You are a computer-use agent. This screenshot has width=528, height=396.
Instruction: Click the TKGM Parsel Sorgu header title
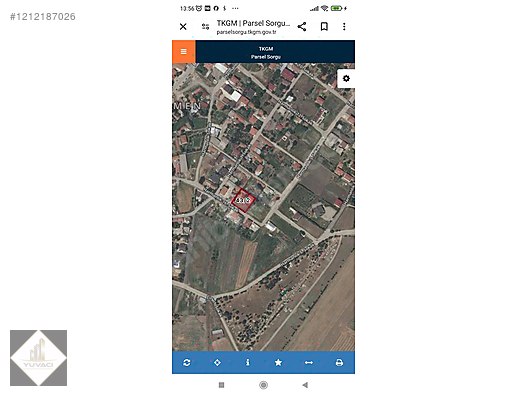(266, 53)
